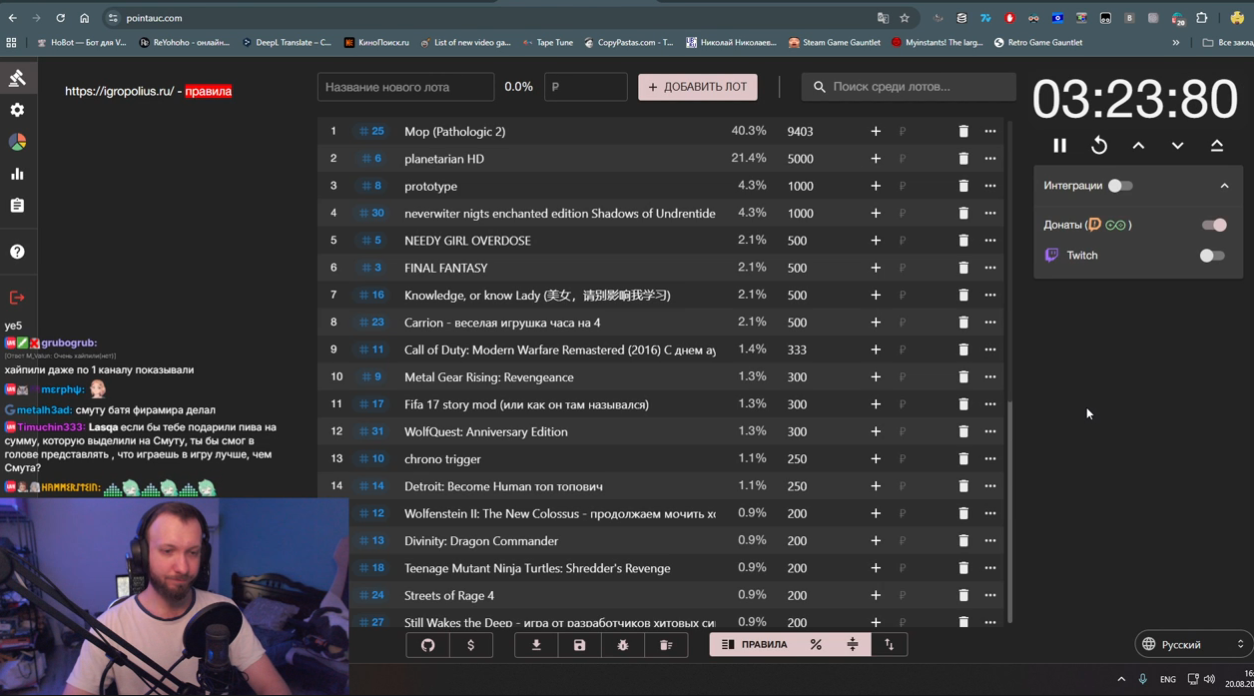This screenshot has height=696, width=1254.
Task: Open the КиноПоиск.ru bookmark
Action: 376,43
